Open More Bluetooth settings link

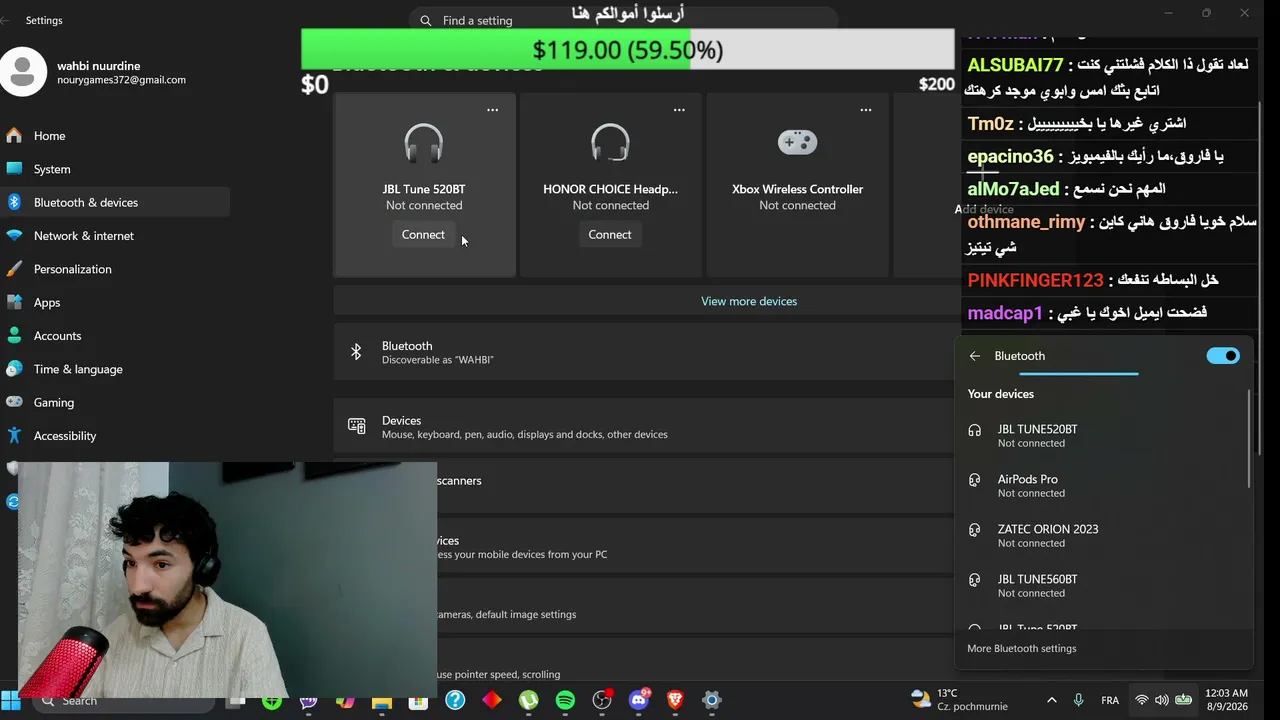(x=1022, y=648)
